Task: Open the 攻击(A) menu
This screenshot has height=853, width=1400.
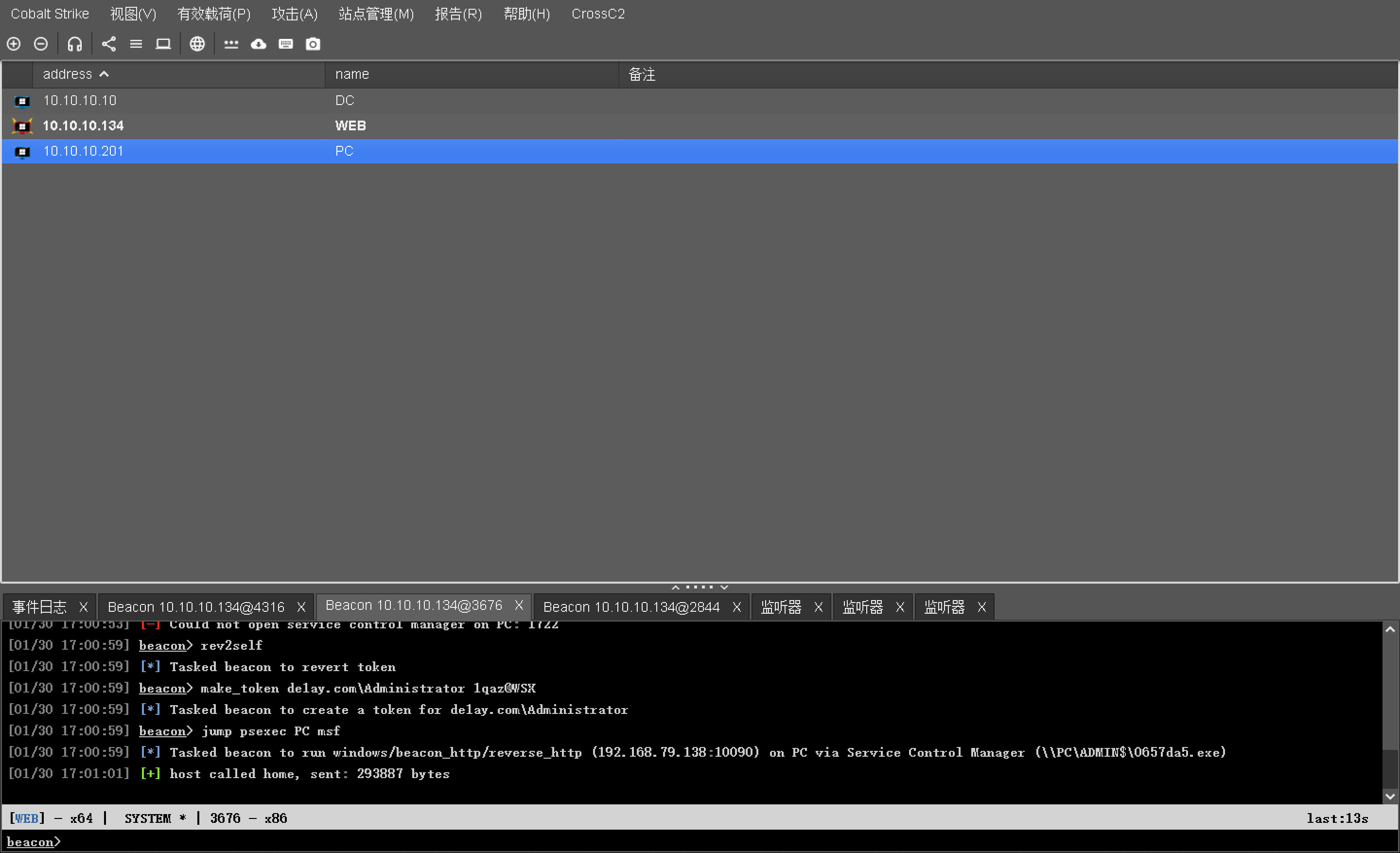Action: [294, 14]
